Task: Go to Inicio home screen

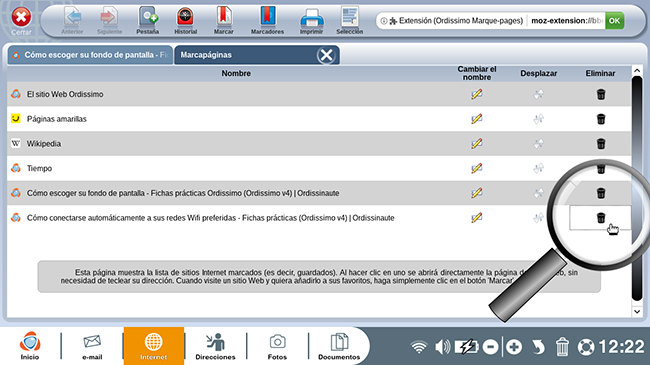Action: coord(30,346)
